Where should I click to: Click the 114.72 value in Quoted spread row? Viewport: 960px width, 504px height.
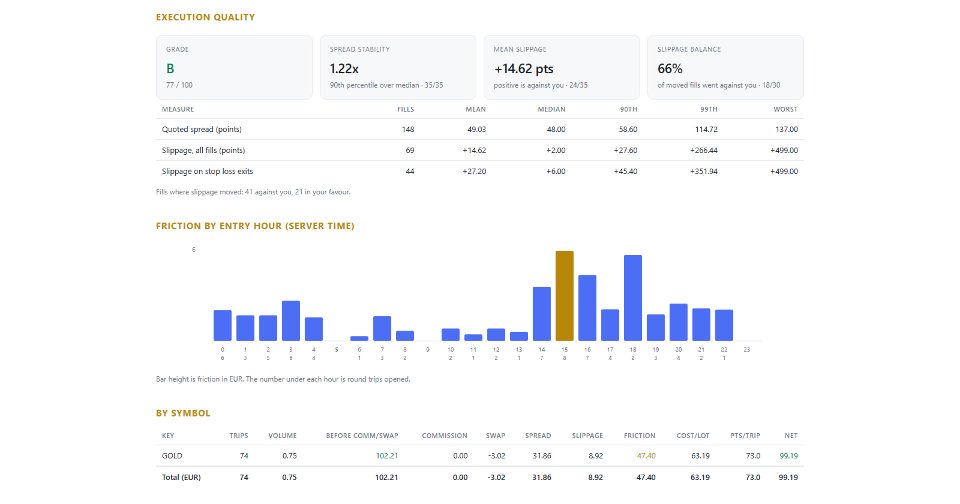(706, 129)
